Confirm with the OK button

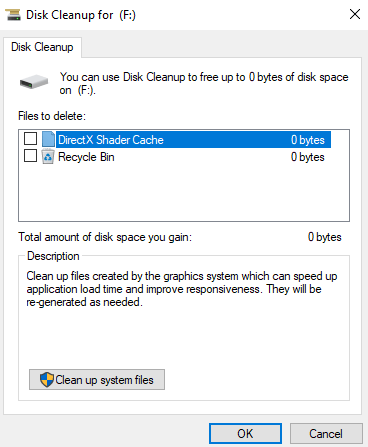pyautogui.click(x=245, y=434)
